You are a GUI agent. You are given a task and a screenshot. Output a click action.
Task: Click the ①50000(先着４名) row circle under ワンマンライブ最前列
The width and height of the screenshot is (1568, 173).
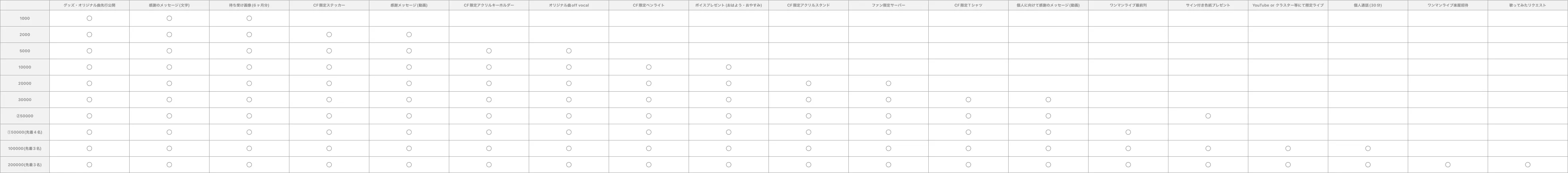(x=1128, y=133)
